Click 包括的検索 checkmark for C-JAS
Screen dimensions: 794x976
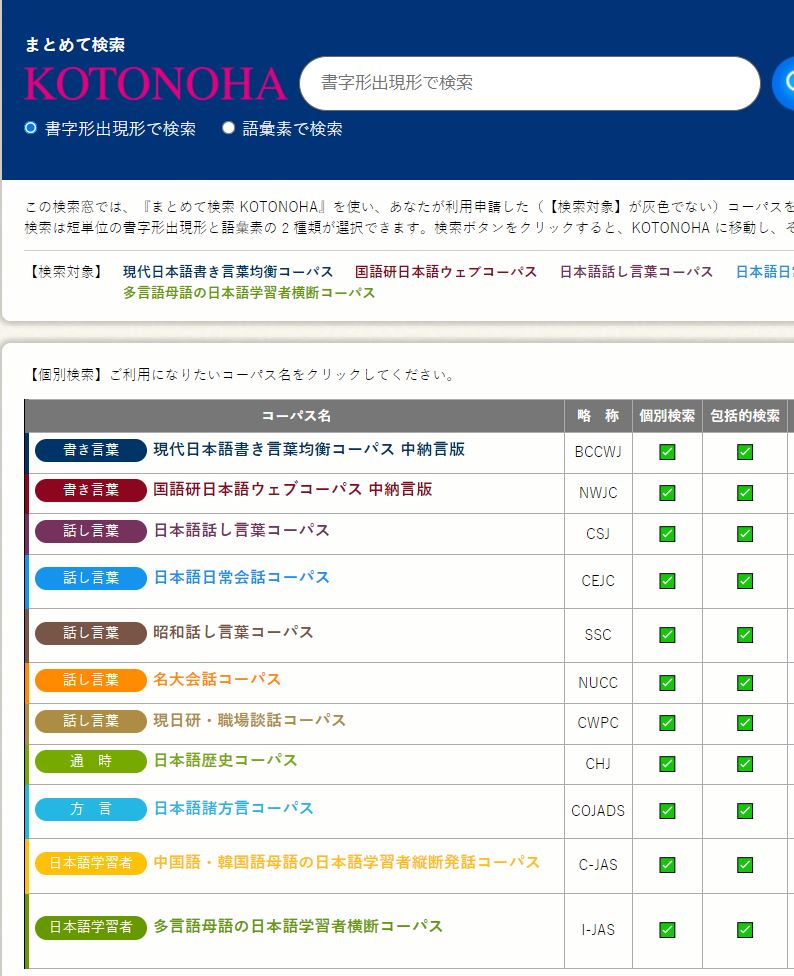pos(745,865)
